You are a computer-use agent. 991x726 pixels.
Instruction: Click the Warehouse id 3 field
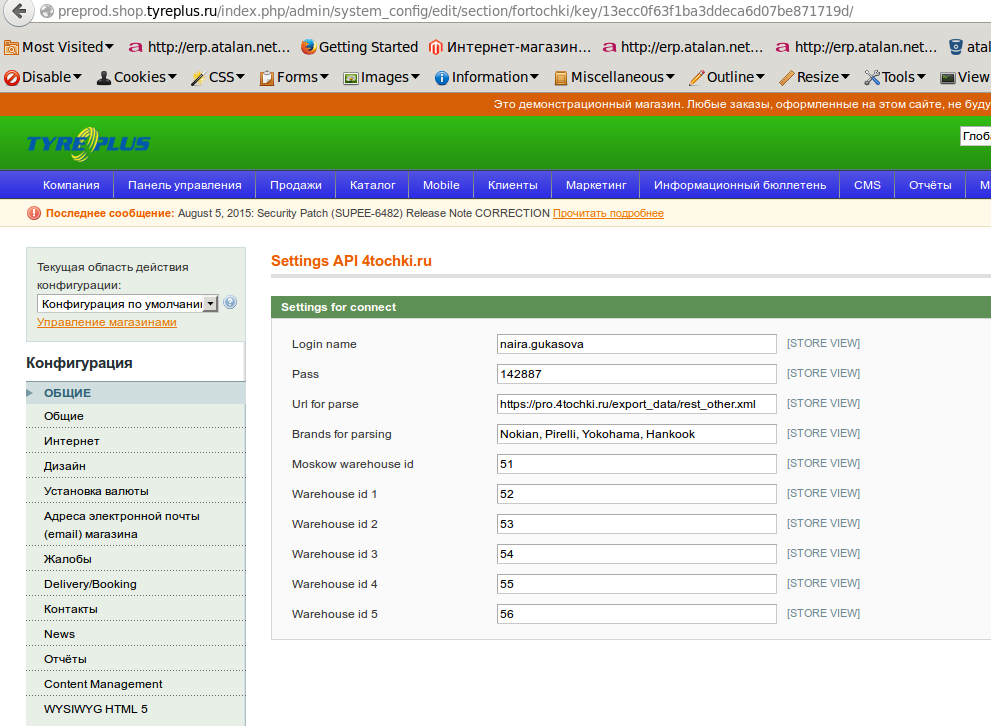[636, 554]
